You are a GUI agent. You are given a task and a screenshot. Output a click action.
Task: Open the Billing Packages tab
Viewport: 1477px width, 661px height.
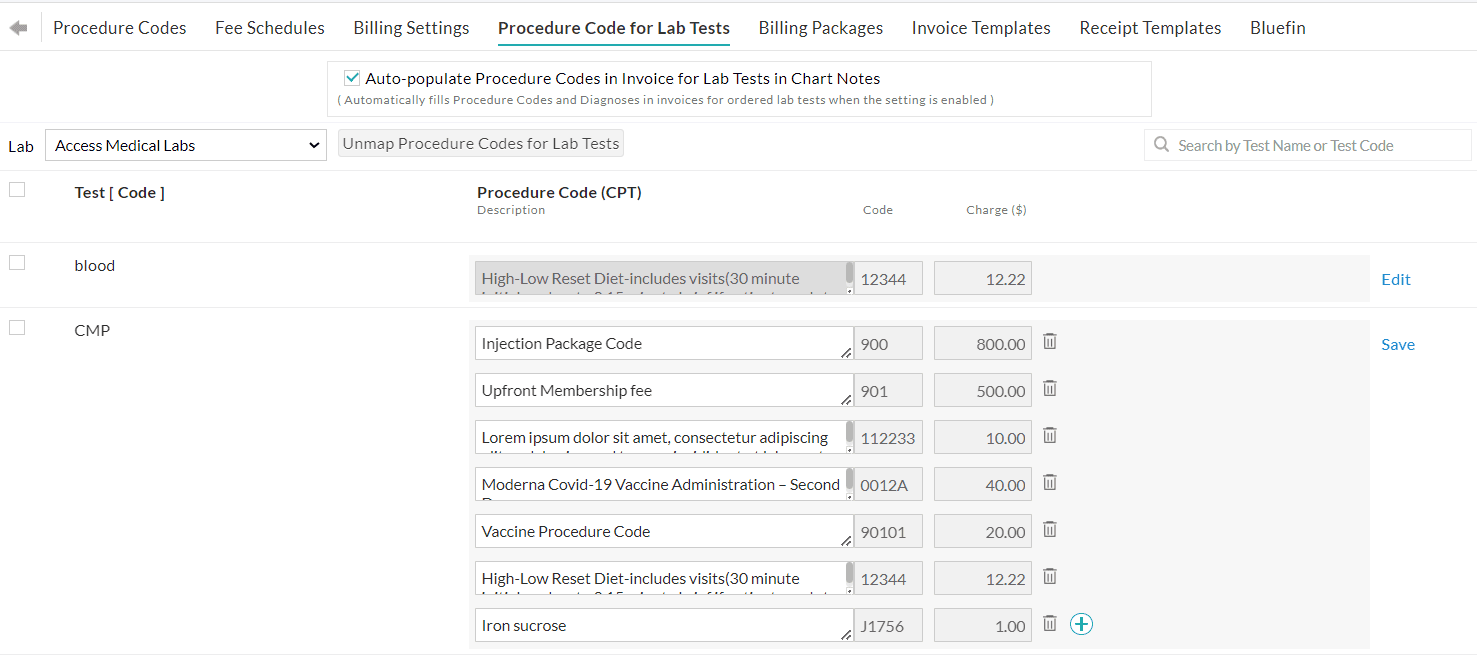click(820, 27)
